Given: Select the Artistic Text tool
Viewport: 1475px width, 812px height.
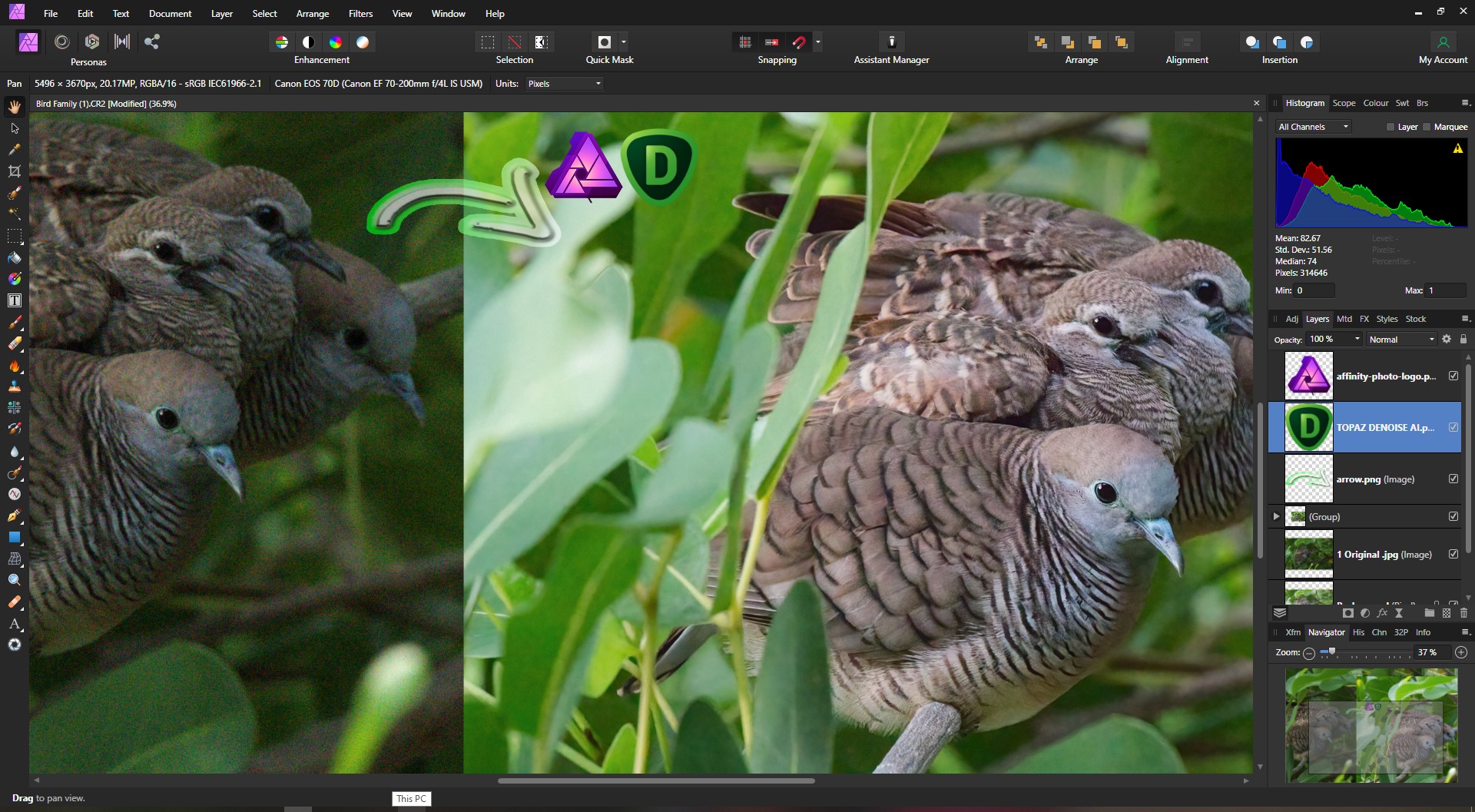Looking at the screenshot, I should click(x=14, y=624).
